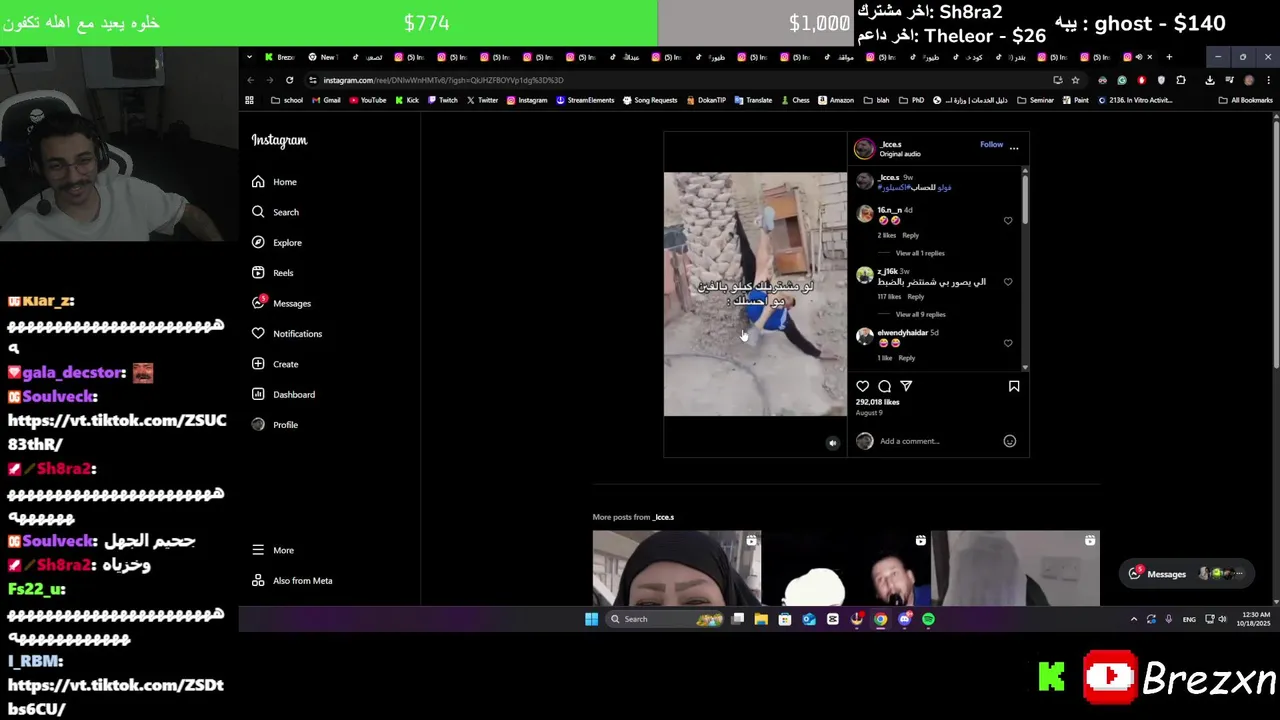The height and width of the screenshot is (720, 1280).
Task: Go to Explore in Instagram sidebar
Action: coord(276,242)
